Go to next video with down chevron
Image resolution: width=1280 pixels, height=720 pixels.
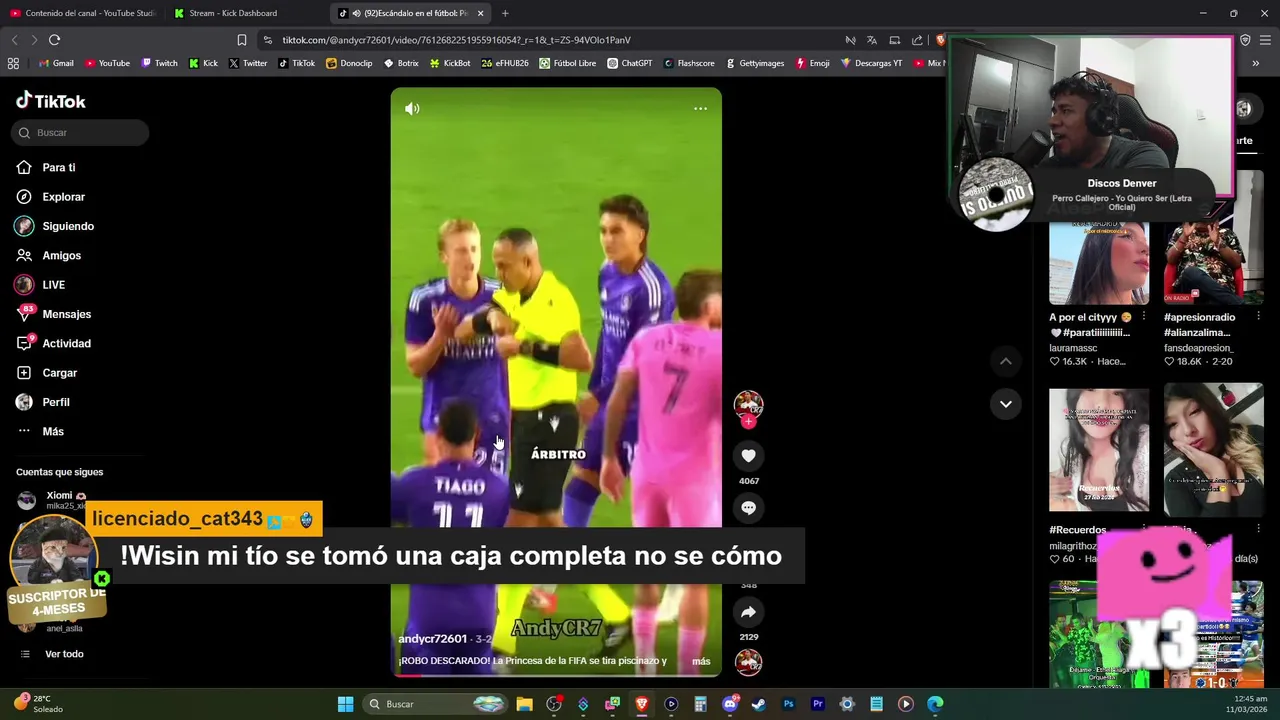point(1005,404)
